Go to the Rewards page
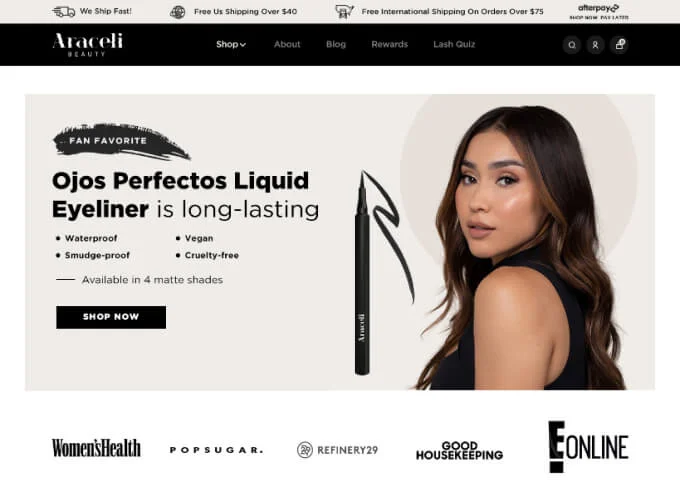 (x=389, y=44)
